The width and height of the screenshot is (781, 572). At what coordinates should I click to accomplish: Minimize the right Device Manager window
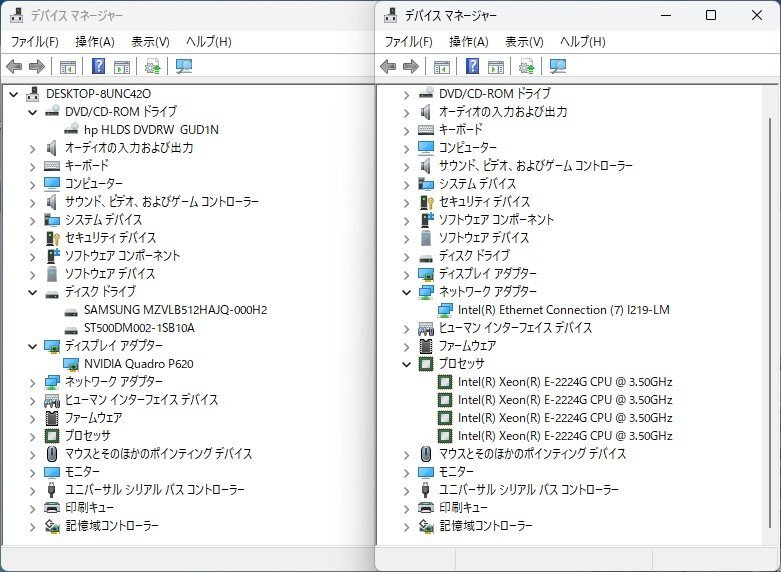666,15
